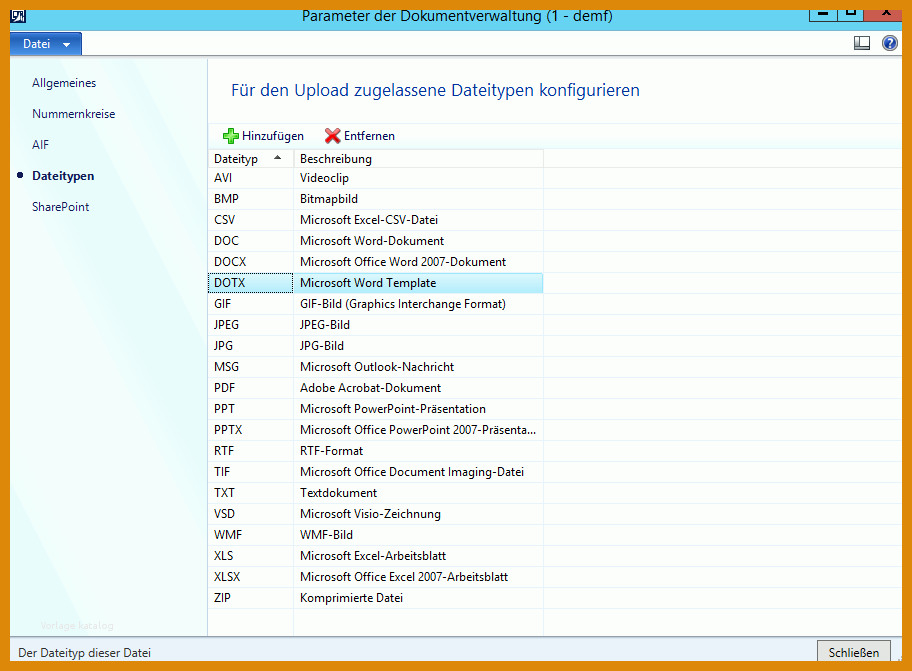Select the PPTX file type cell

click(251, 430)
